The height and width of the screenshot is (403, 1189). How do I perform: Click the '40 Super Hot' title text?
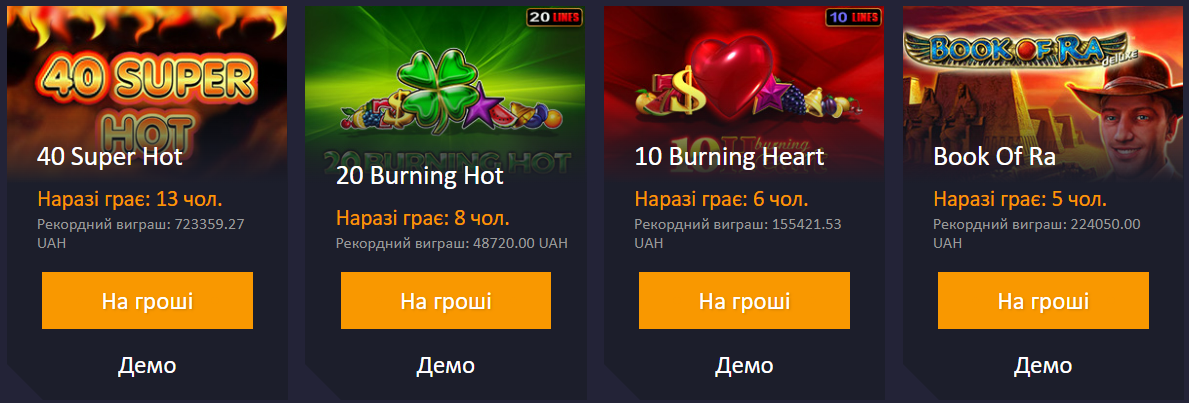110,158
